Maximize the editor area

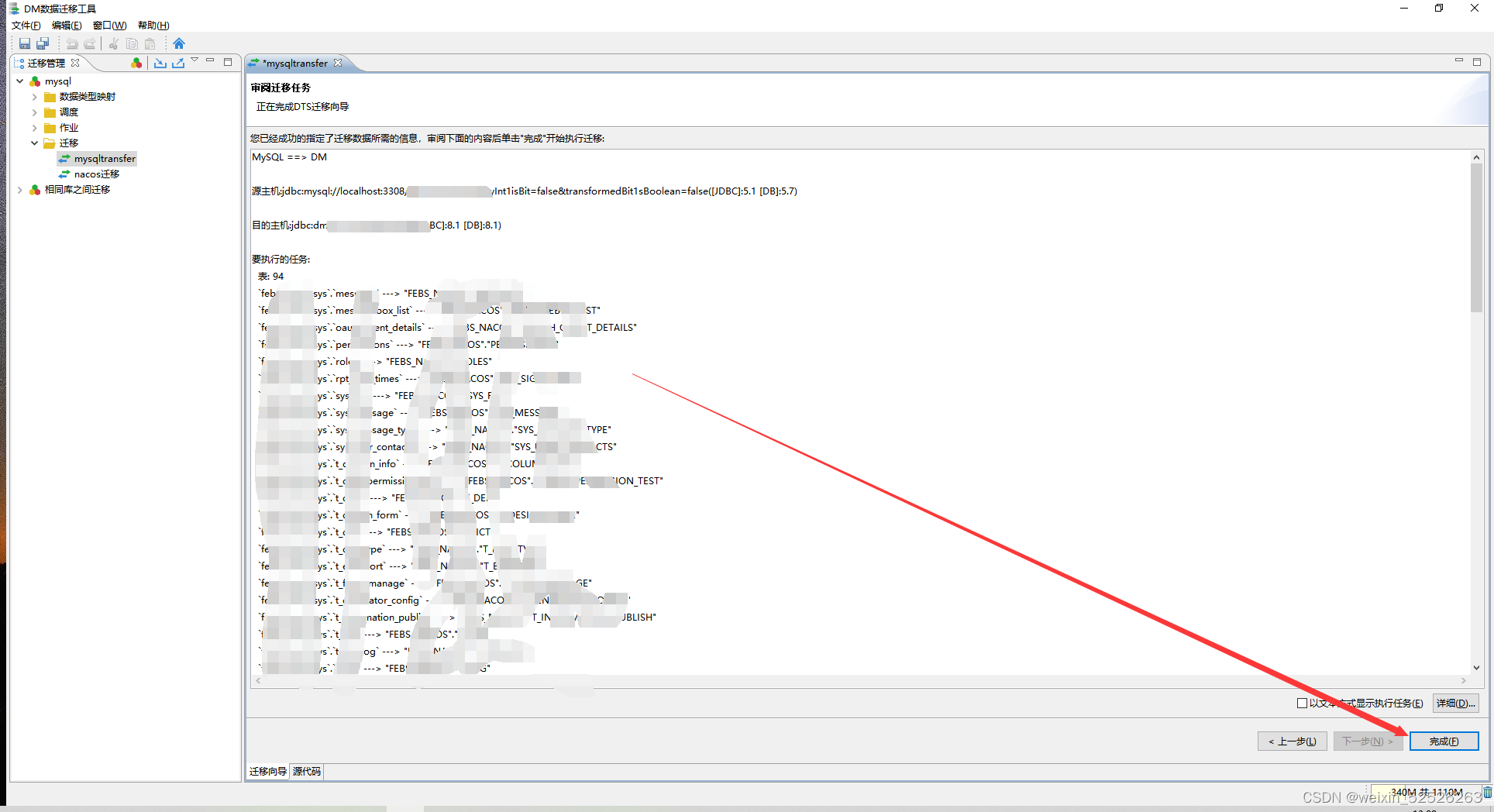[x=1477, y=62]
